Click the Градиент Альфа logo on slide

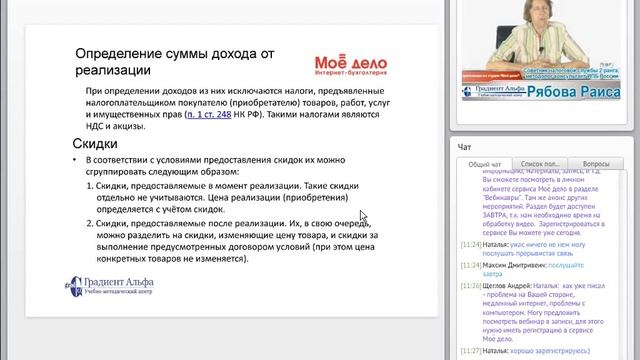(x=109, y=286)
